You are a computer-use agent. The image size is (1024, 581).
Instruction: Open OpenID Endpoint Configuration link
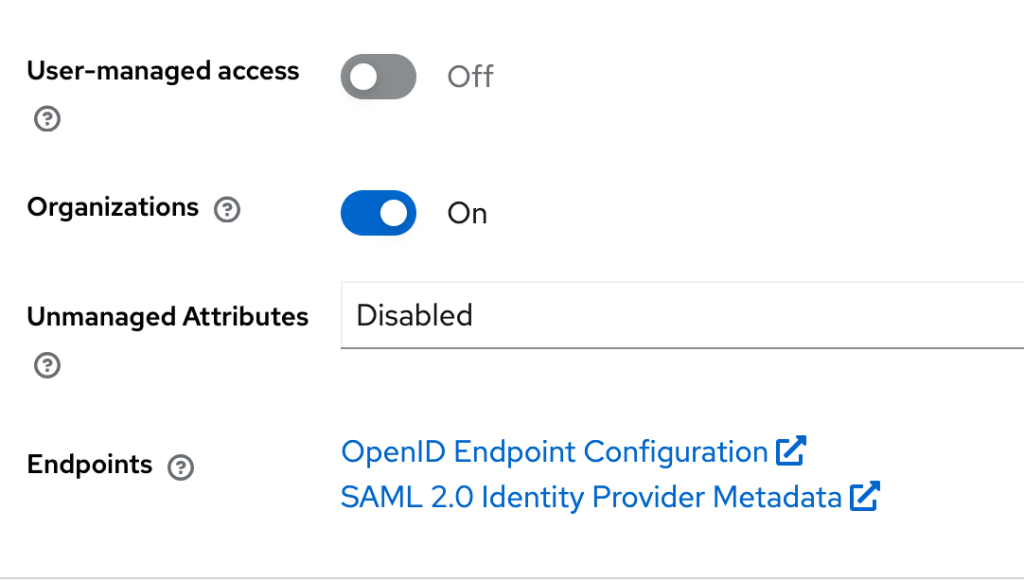click(554, 452)
